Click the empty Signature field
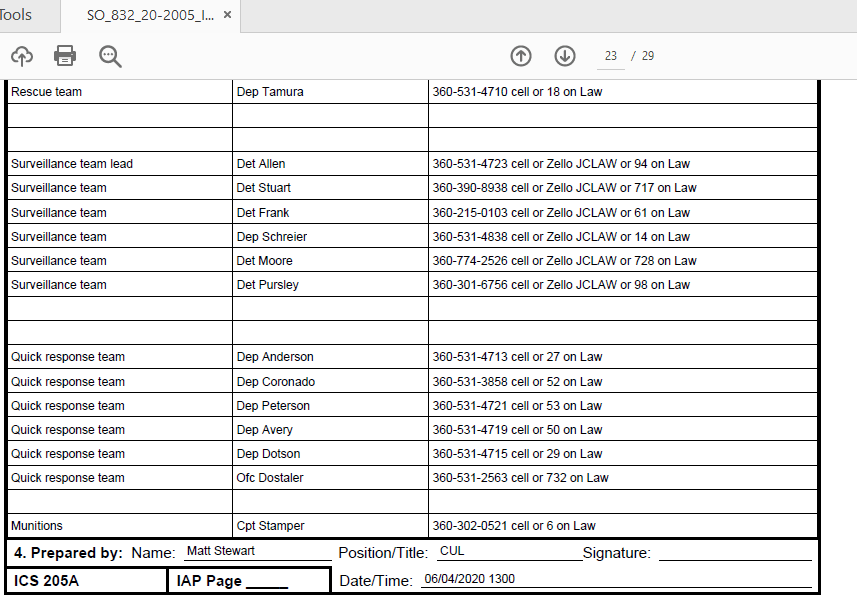Image resolution: width=857 pixels, height=607 pixels. point(734,552)
